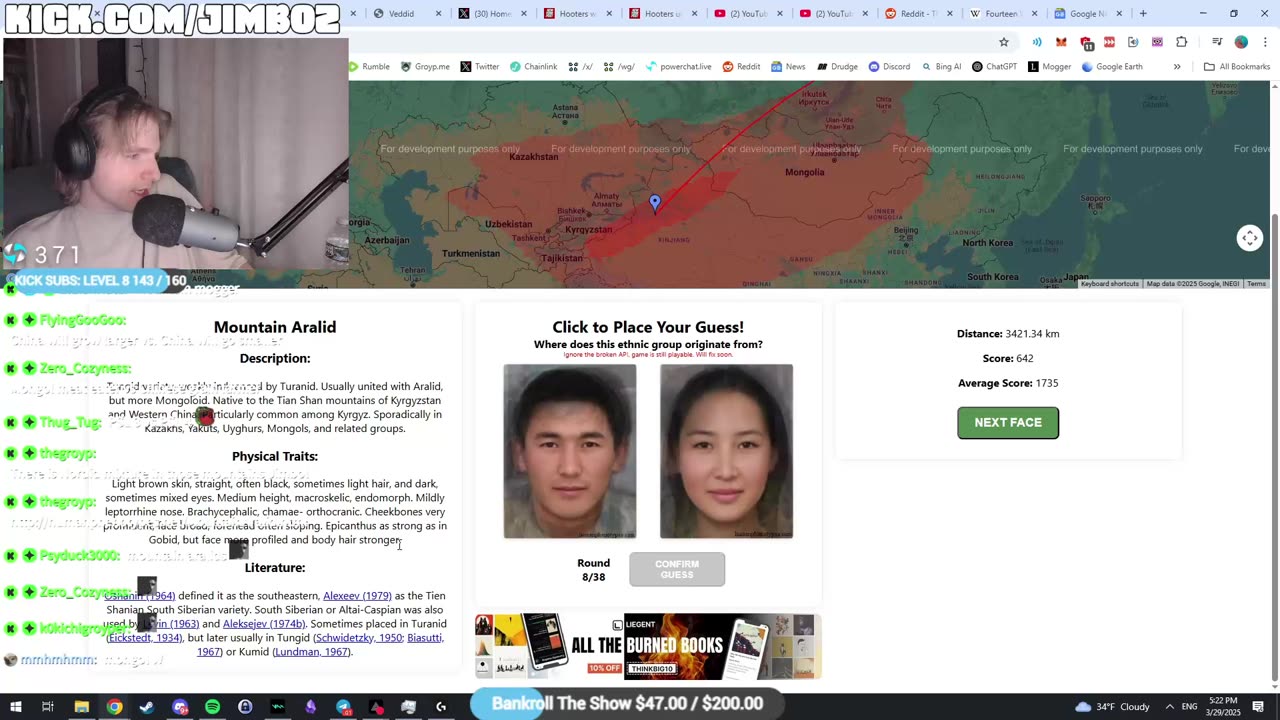Image resolution: width=1280 pixels, height=720 pixels.
Task: Open the Mogger bookmark
Action: click(x=1049, y=67)
